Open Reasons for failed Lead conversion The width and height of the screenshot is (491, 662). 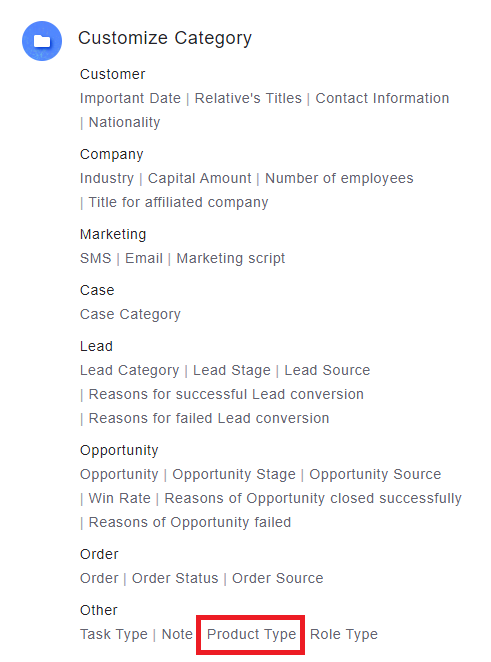point(209,418)
